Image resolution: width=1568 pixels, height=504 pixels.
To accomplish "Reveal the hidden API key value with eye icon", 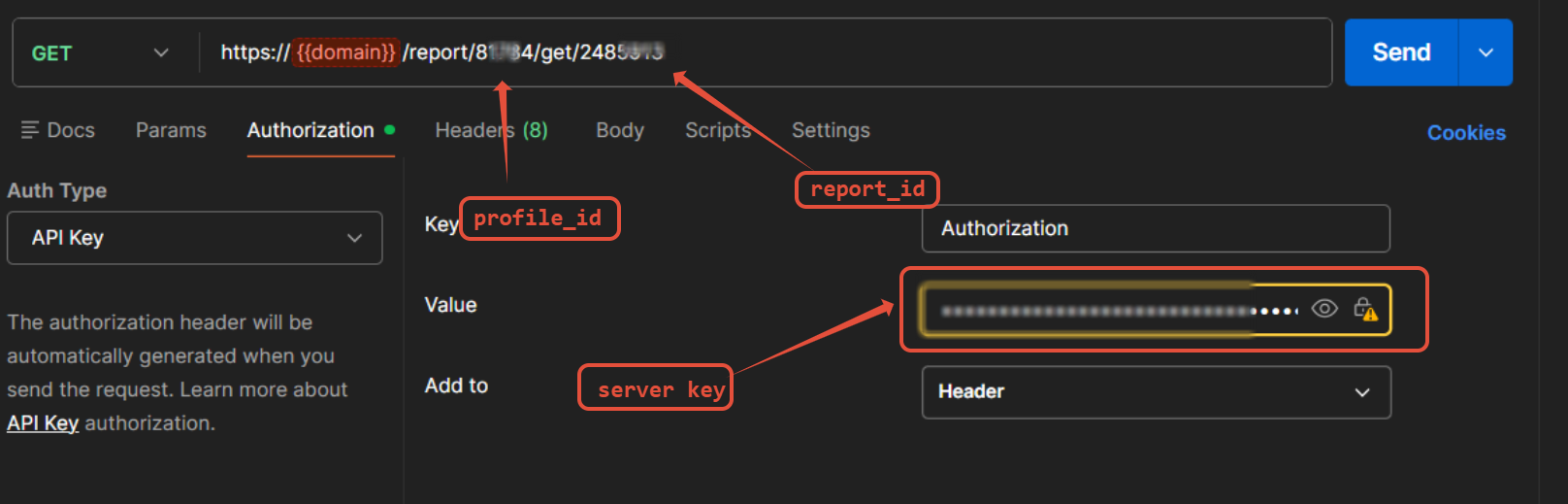I will coord(1323,309).
